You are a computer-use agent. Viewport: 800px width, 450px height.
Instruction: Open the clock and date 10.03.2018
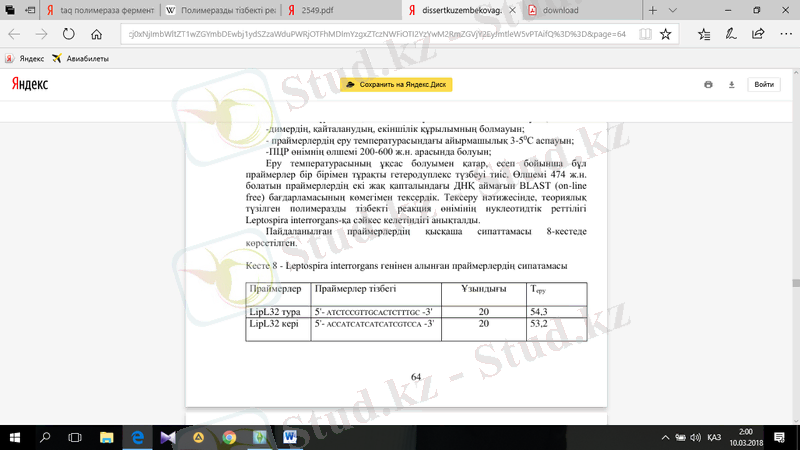pyautogui.click(x=746, y=437)
